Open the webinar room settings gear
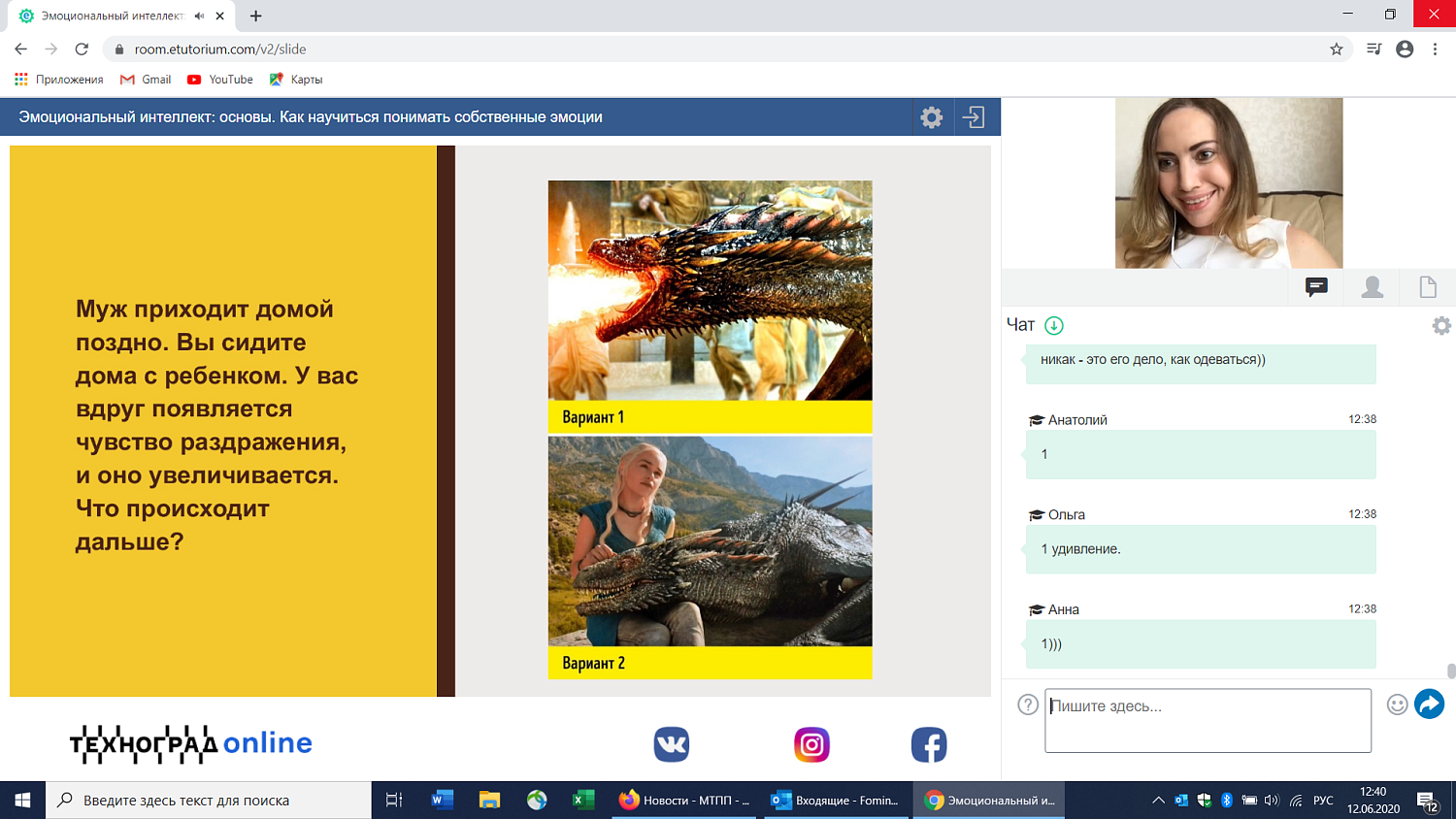The height and width of the screenshot is (819, 1456). [932, 117]
